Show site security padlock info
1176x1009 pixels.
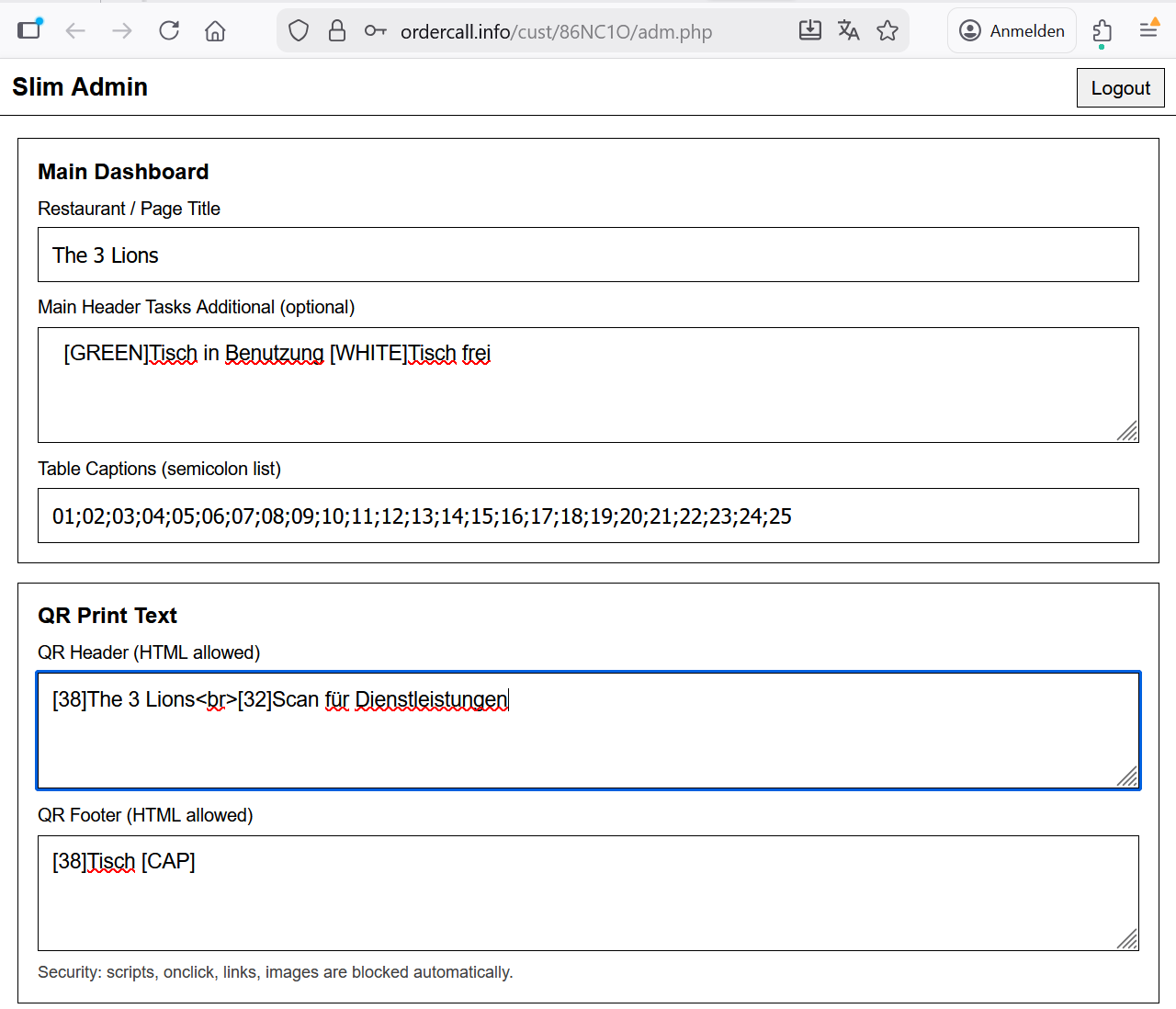[x=337, y=31]
